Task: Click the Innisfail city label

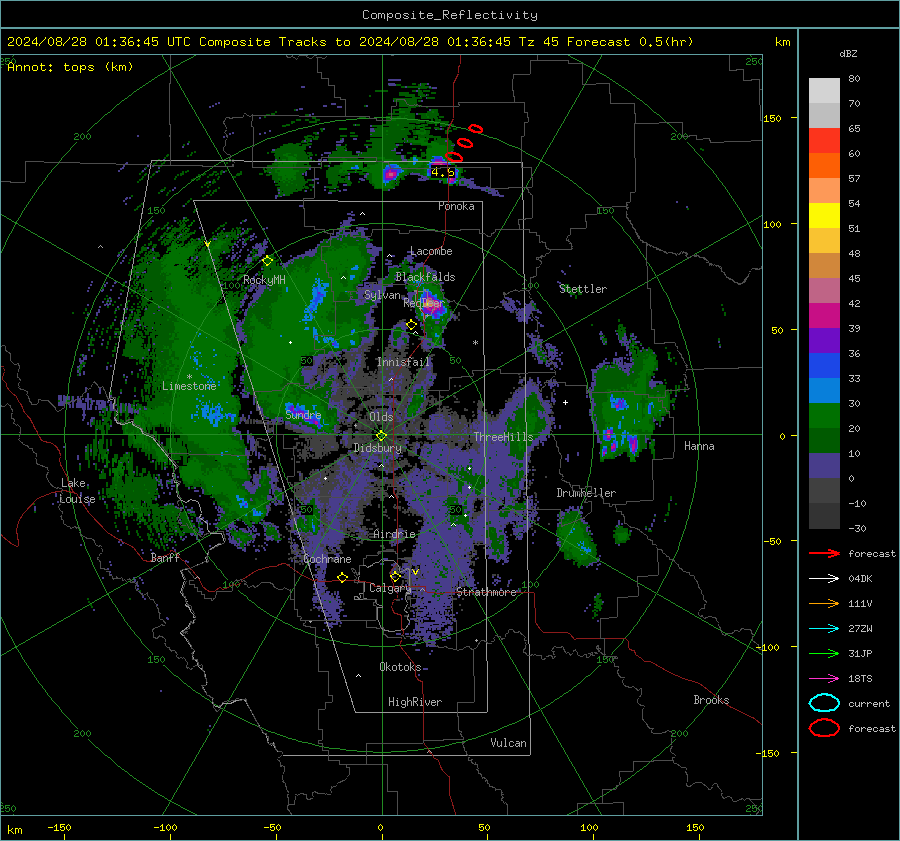Action: click(x=403, y=362)
